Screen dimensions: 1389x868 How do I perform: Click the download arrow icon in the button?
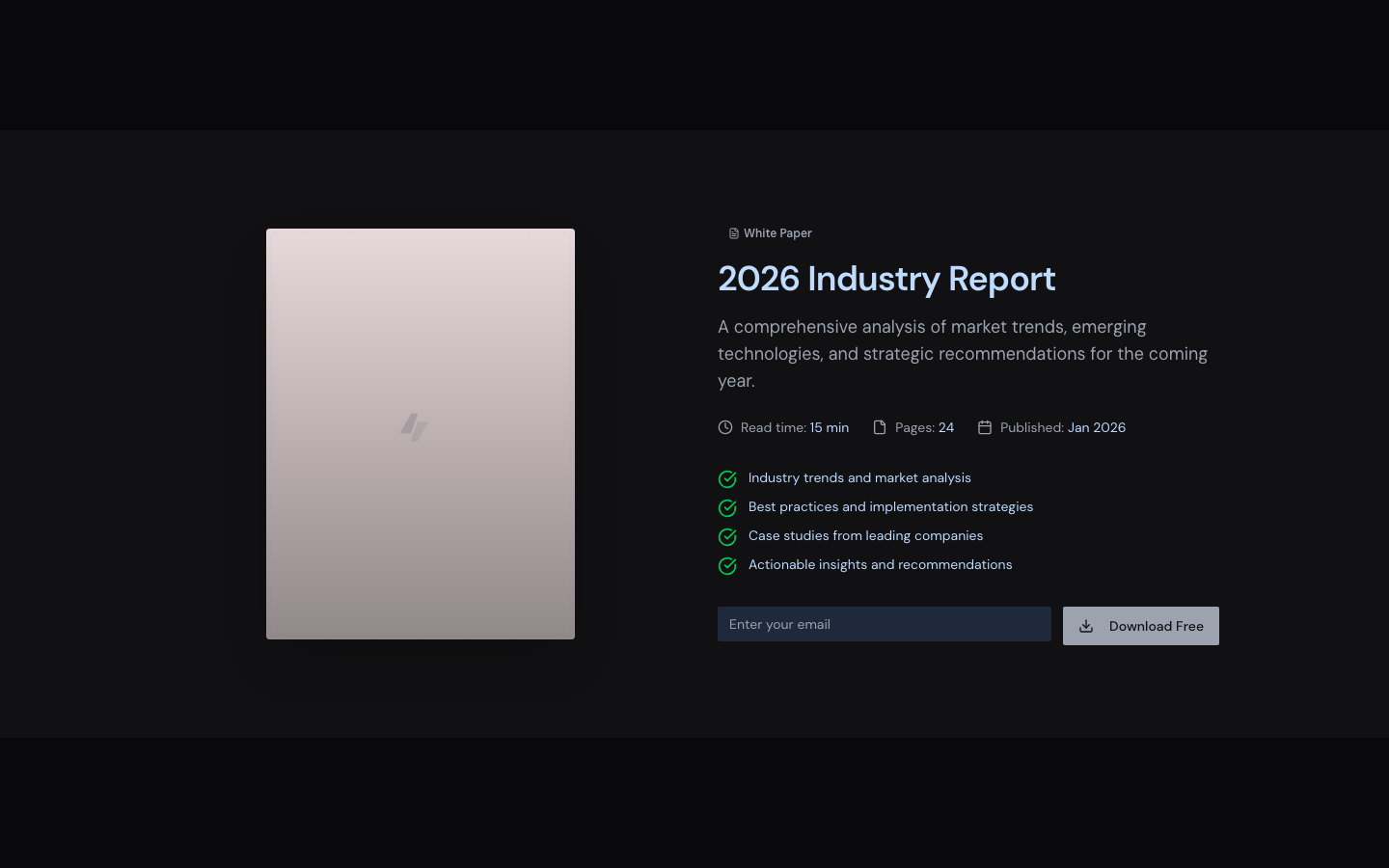[1086, 626]
